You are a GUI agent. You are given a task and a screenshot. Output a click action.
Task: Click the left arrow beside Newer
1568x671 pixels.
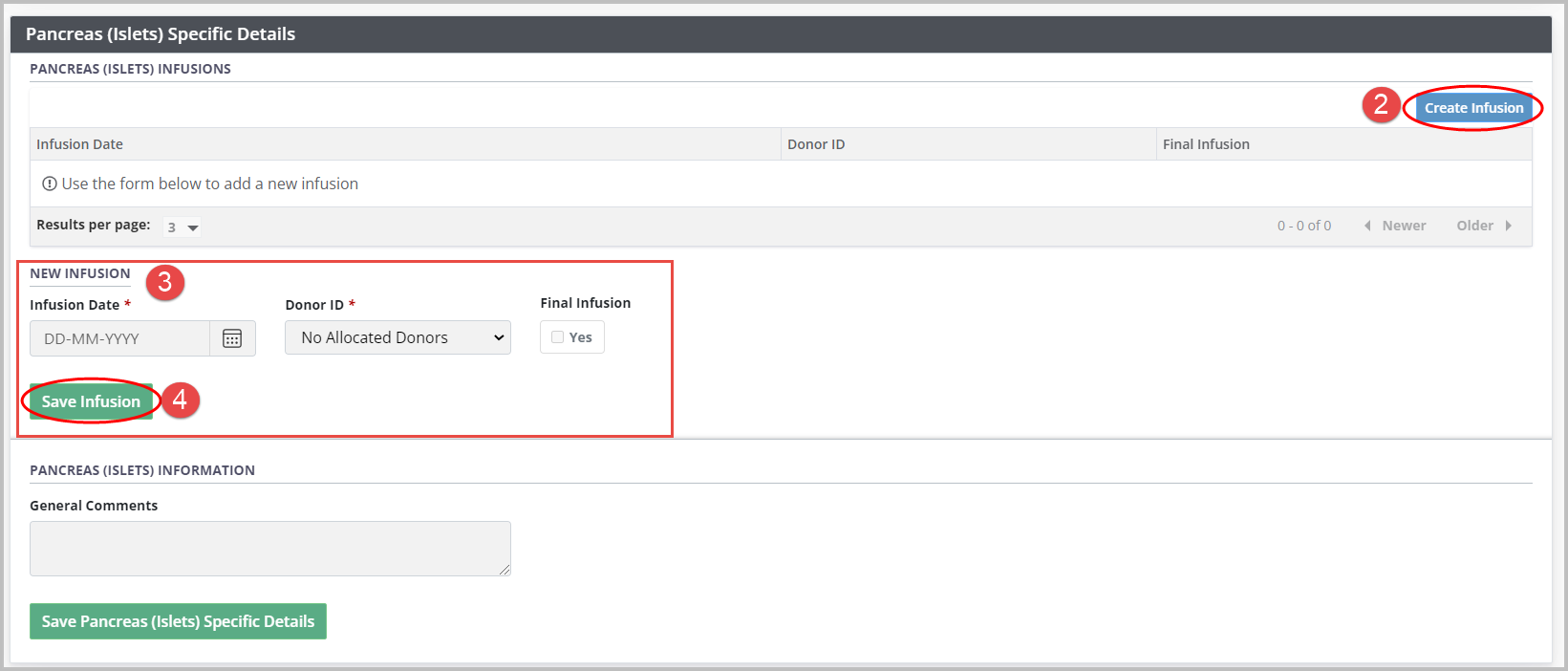[1367, 226]
